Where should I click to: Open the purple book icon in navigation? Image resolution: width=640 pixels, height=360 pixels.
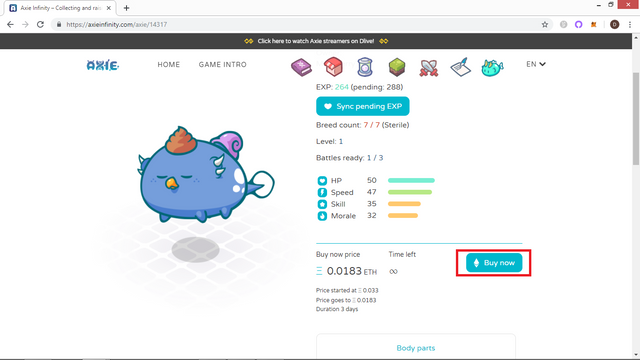point(301,67)
